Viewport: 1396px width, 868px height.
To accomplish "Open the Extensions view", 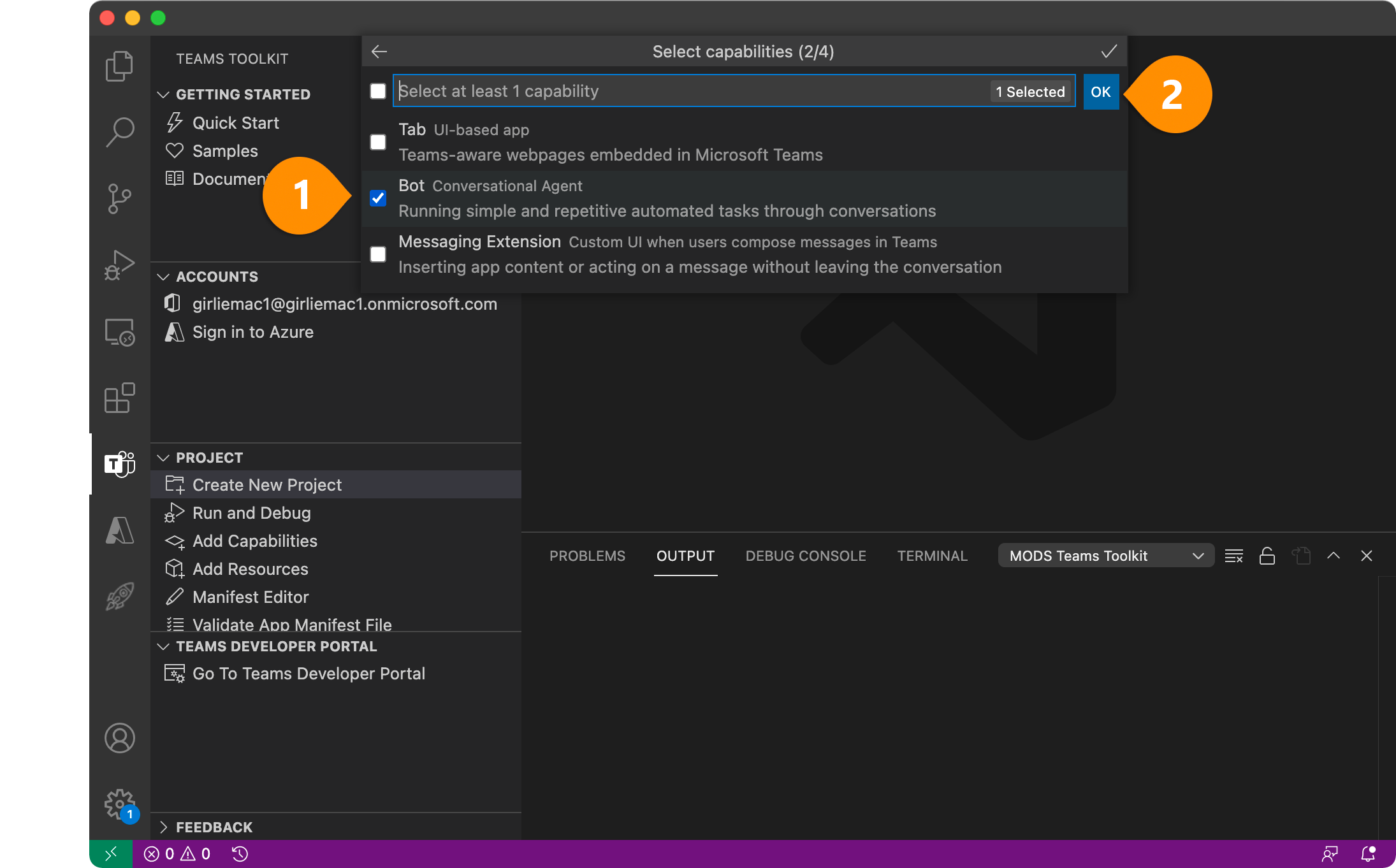I will (119, 398).
